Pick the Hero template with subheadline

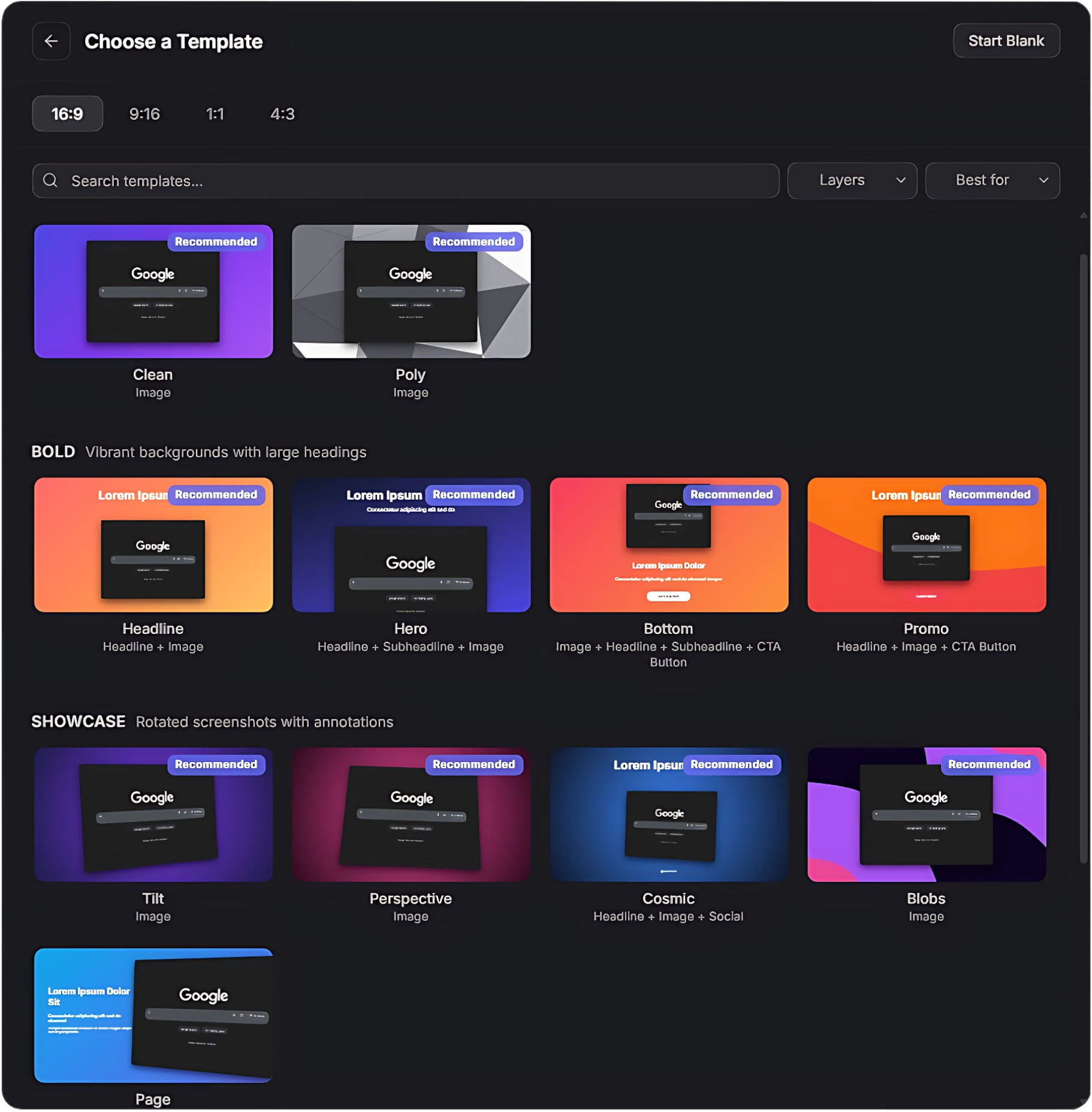coord(411,545)
